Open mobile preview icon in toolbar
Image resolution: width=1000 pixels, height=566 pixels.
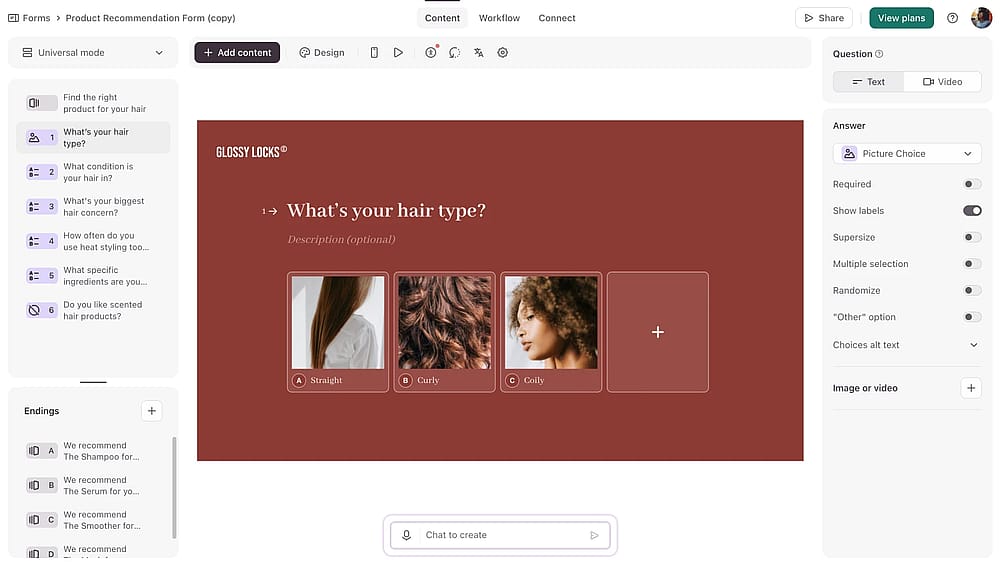[x=374, y=53]
